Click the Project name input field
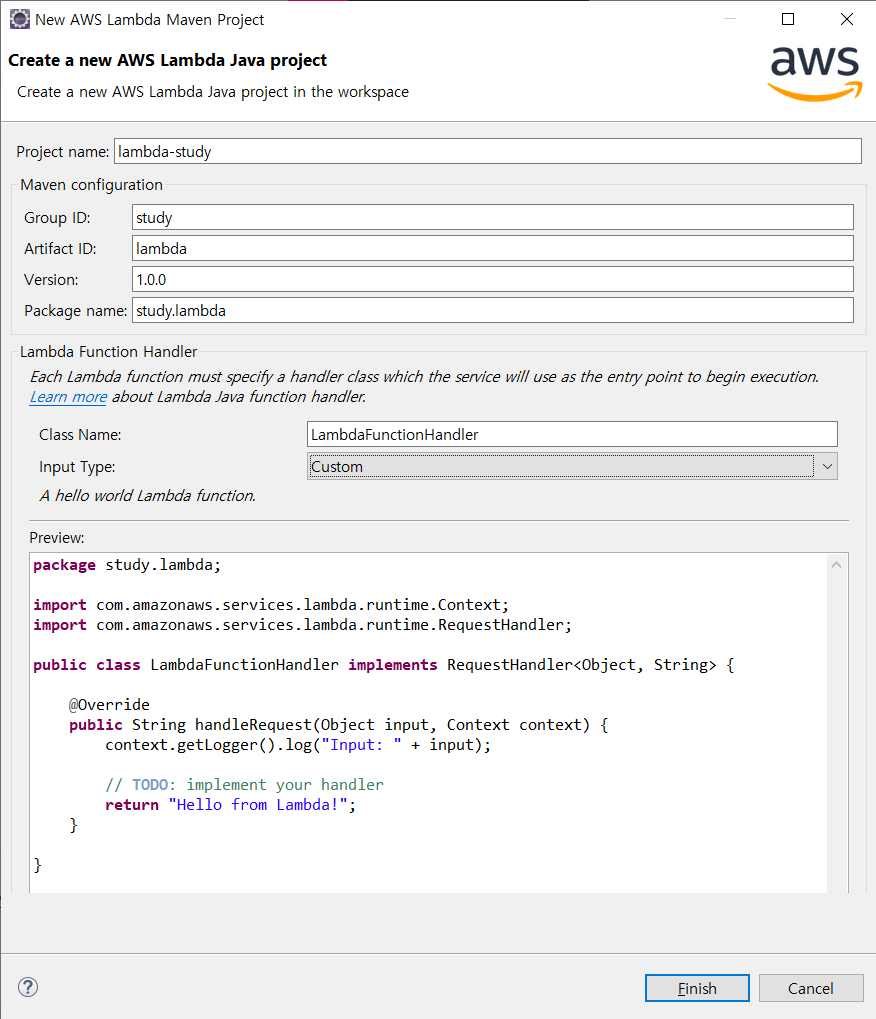This screenshot has height=1019, width=876. coord(487,151)
